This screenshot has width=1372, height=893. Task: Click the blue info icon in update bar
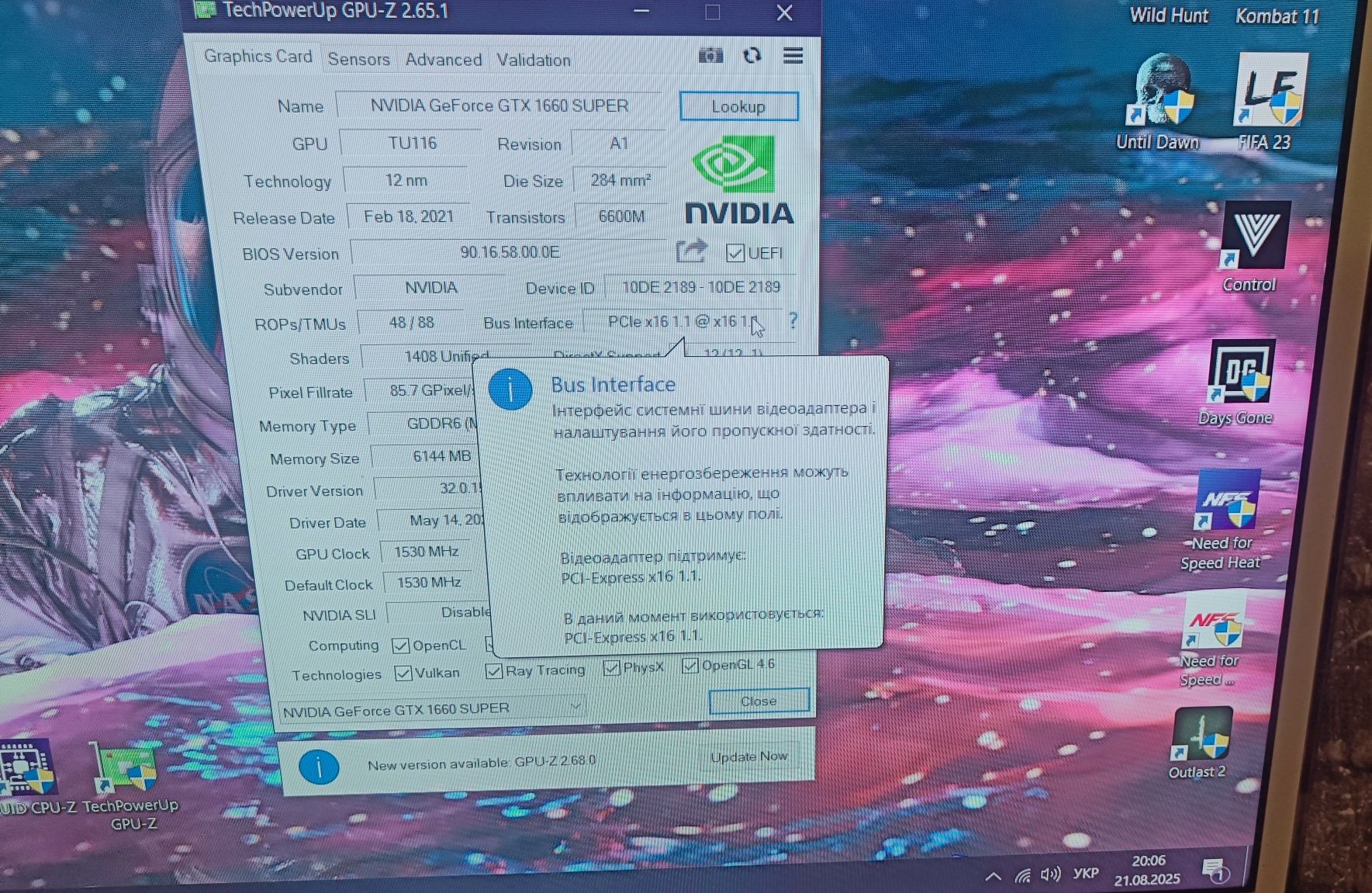click(x=319, y=767)
